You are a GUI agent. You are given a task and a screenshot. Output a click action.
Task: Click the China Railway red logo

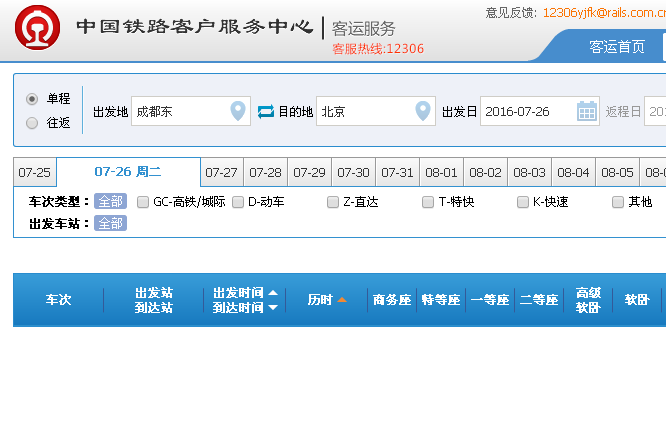(x=37, y=28)
